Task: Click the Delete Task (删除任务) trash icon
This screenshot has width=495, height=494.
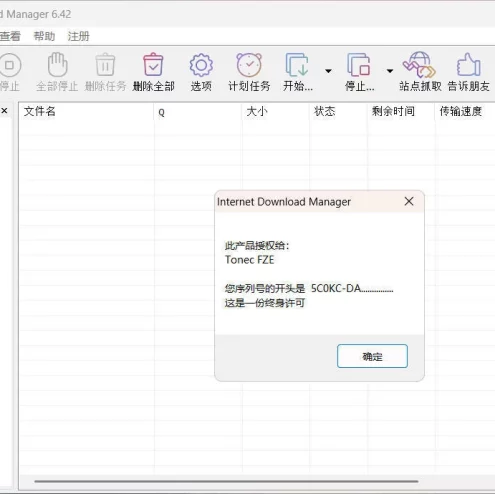Action: tap(105, 65)
